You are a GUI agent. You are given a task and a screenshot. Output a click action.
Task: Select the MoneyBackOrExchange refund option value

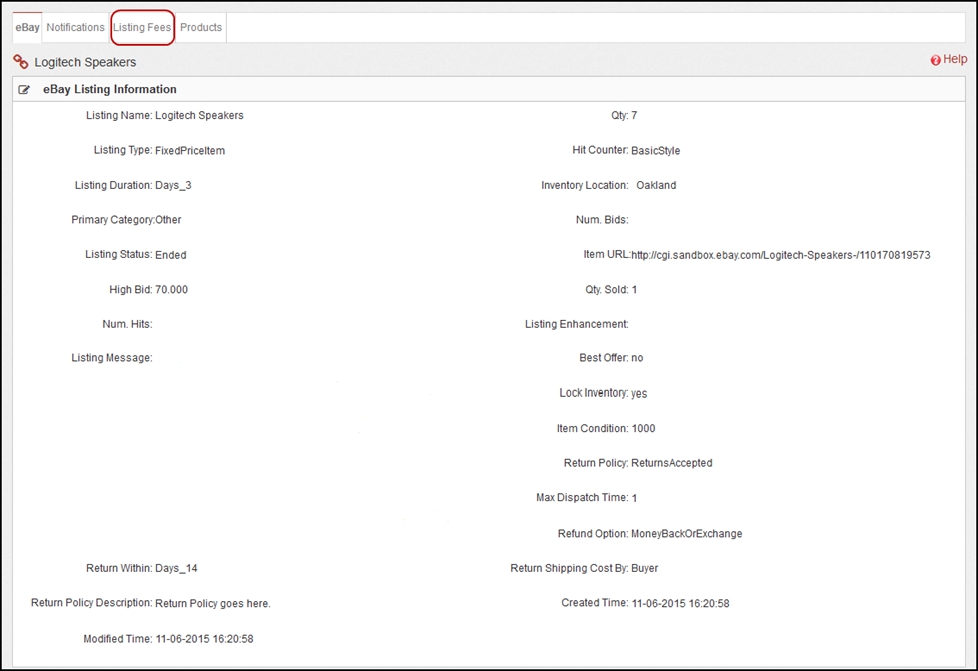click(687, 534)
